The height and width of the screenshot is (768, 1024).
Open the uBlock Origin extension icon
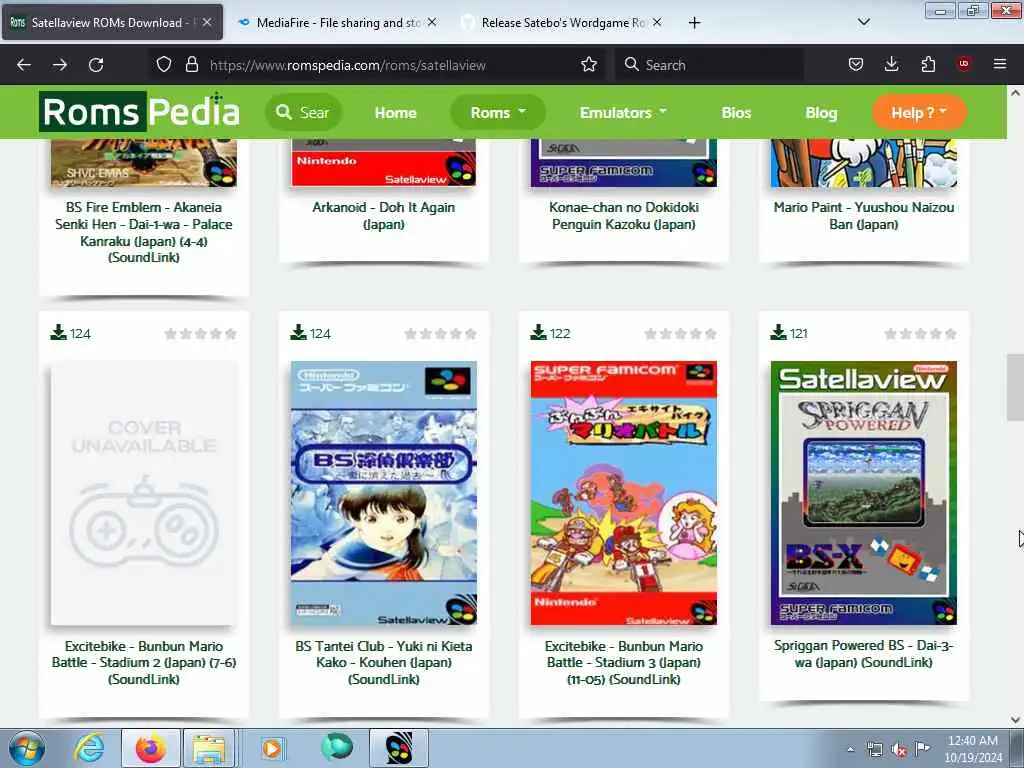click(x=964, y=65)
